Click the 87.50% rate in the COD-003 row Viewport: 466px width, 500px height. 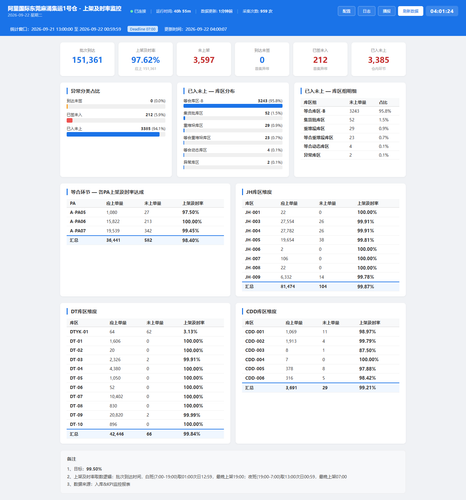(367, 350)
